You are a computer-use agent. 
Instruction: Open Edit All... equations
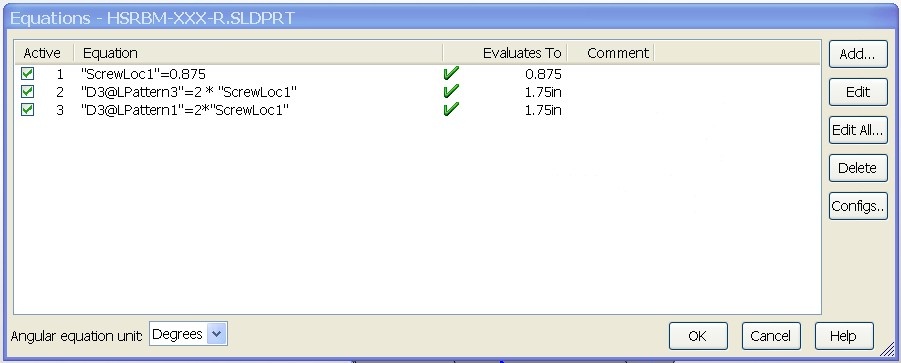tap(858, 130)
